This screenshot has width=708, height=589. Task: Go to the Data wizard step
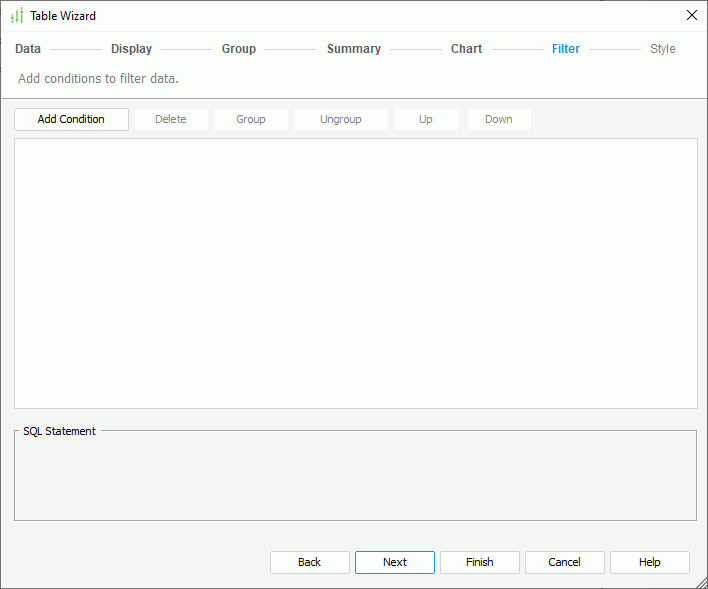[28, 49]
